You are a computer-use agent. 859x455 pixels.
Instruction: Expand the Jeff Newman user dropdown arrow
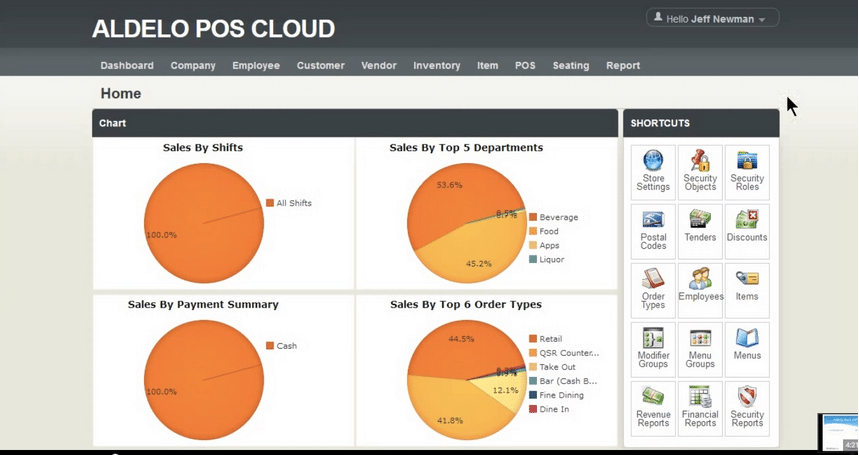click(761, 20)
